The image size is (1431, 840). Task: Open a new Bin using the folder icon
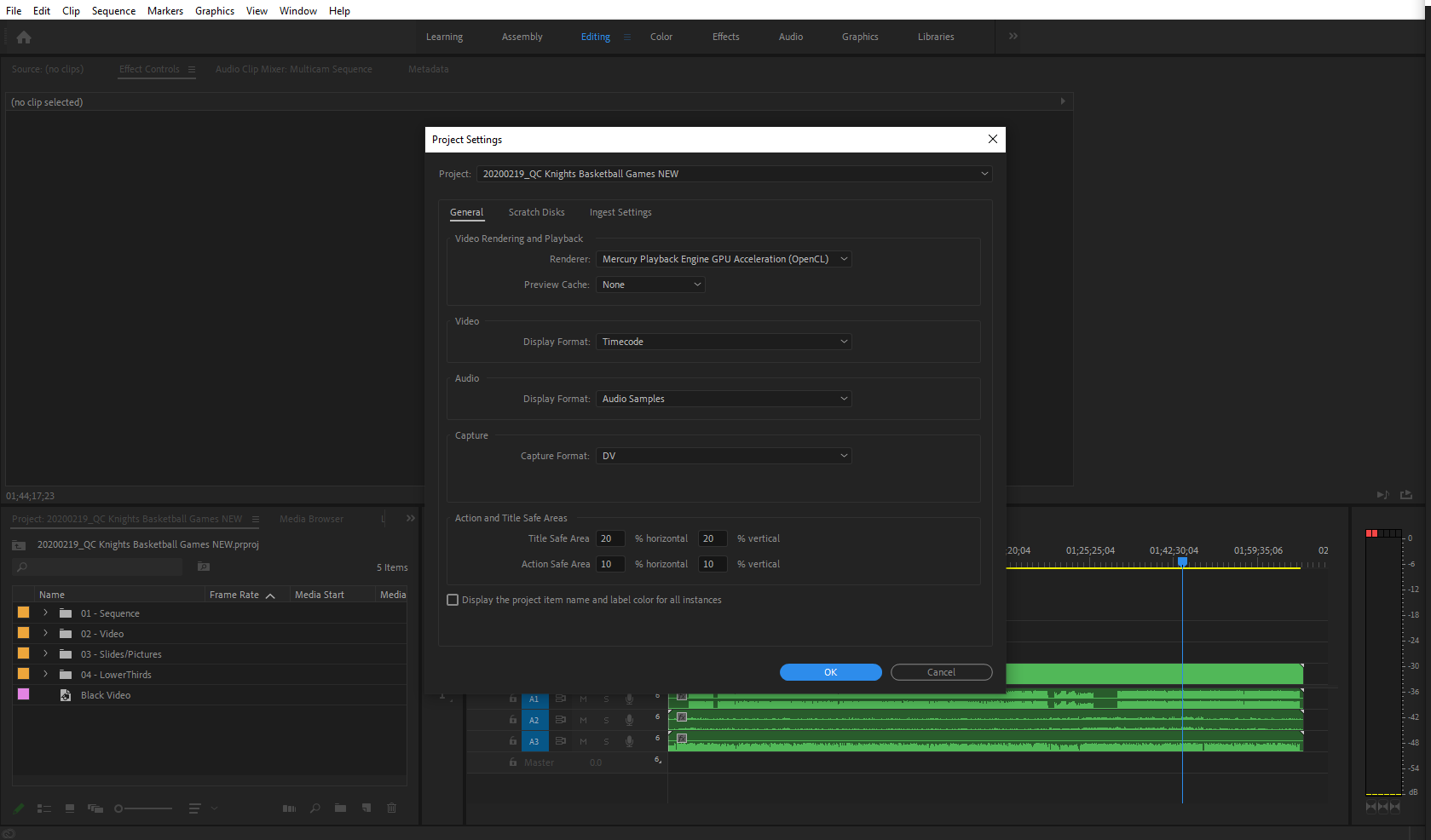(x=340, y=808)
